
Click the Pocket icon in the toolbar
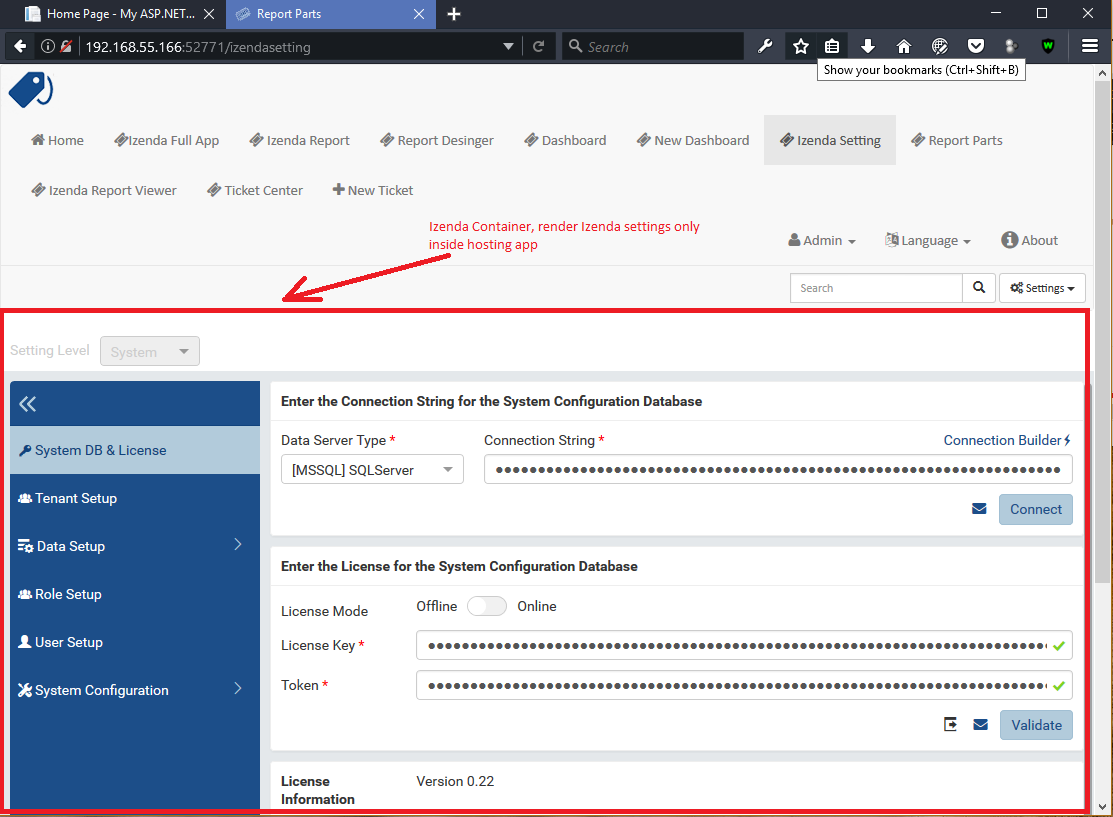[976, 47]
